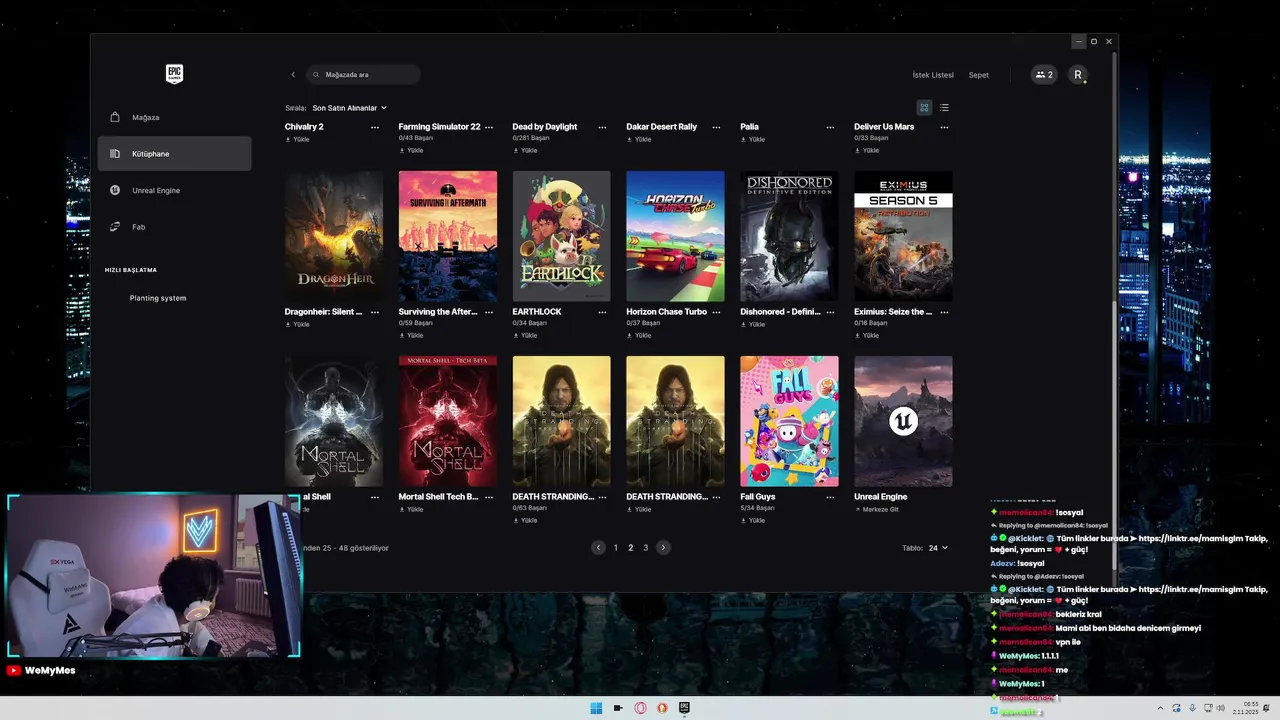Click Yükle under Chivalry 2

tap(297, 140)
